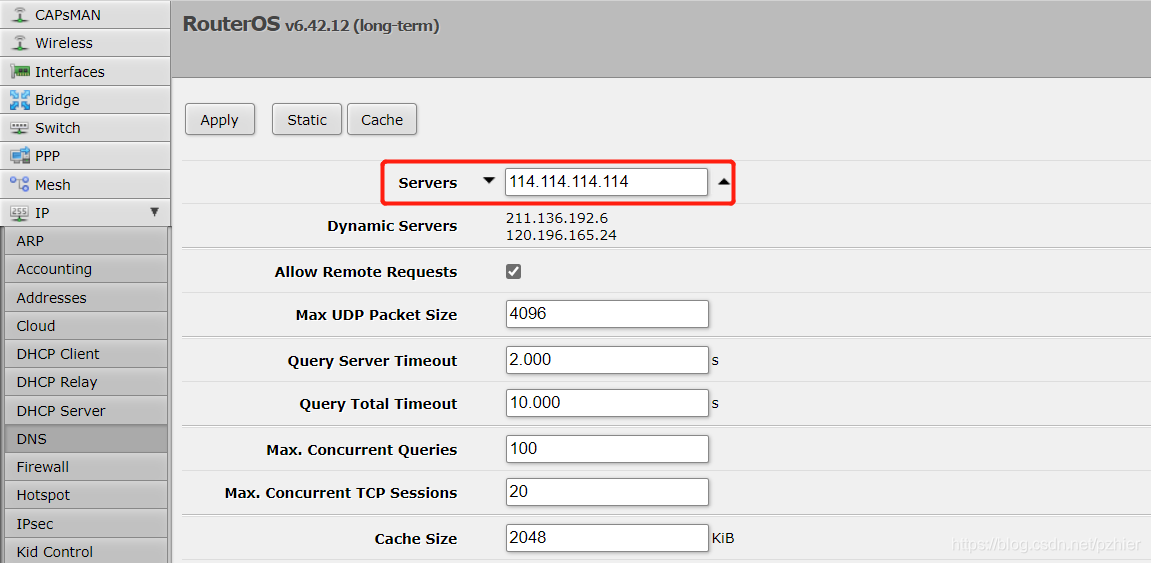Open the Wireless menu
Image resolution: width=1151 pixels, height=563 pixels.
(x=85, y=43)
